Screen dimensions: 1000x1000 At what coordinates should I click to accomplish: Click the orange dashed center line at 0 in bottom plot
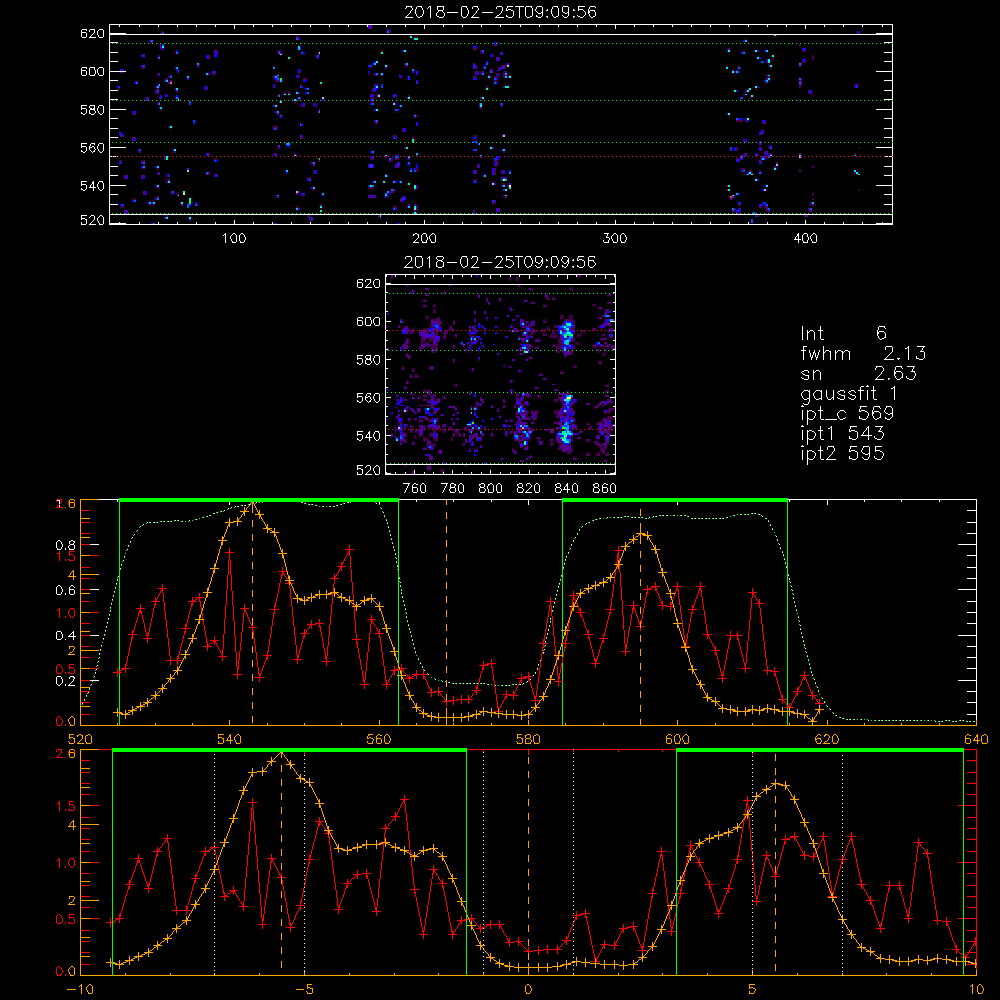click(528, 862)
